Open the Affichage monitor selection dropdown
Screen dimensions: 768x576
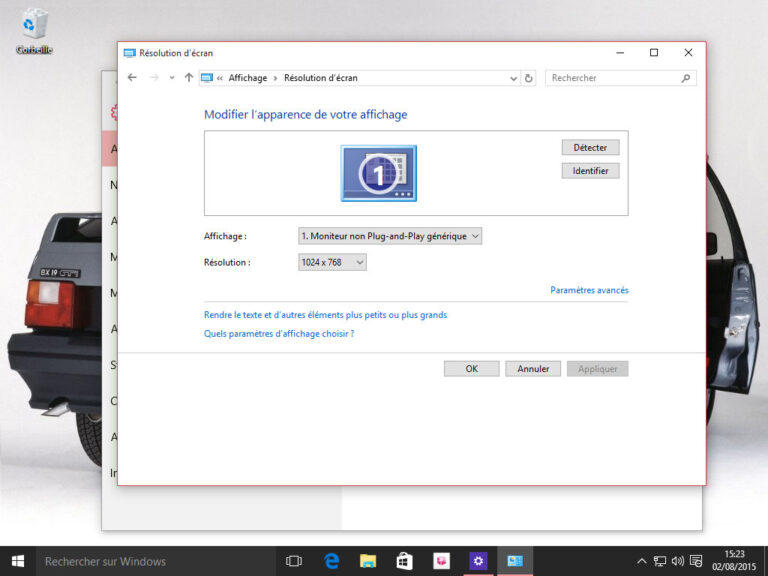click(390, 236)
